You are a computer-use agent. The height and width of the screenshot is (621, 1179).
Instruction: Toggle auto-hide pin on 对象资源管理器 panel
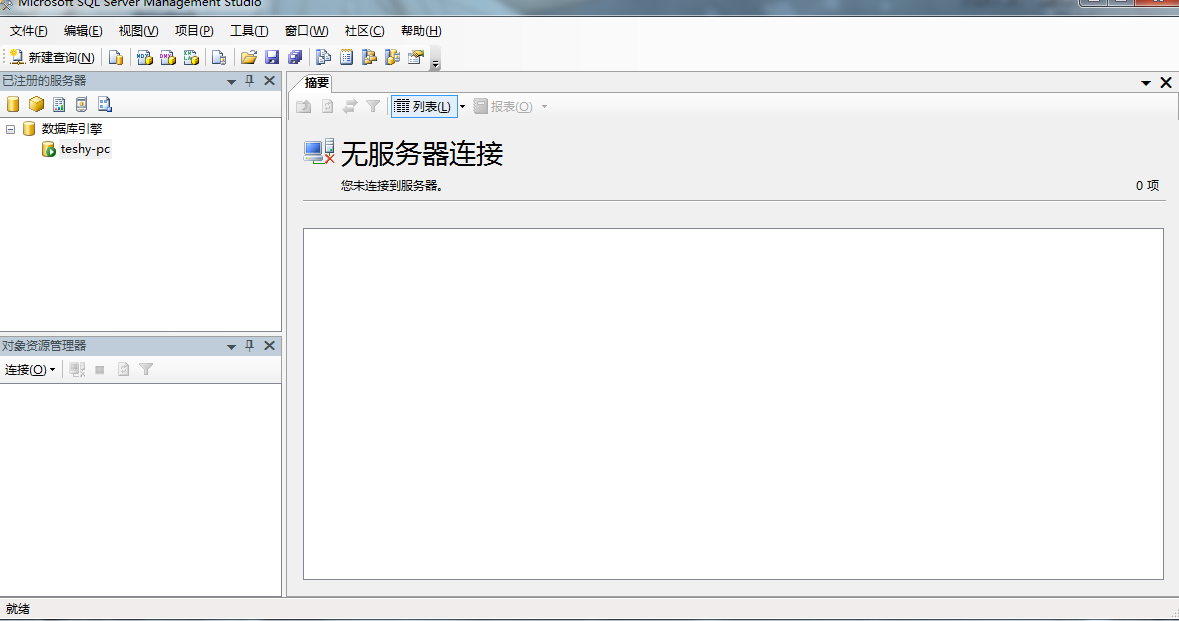click(x=250, y=346)
